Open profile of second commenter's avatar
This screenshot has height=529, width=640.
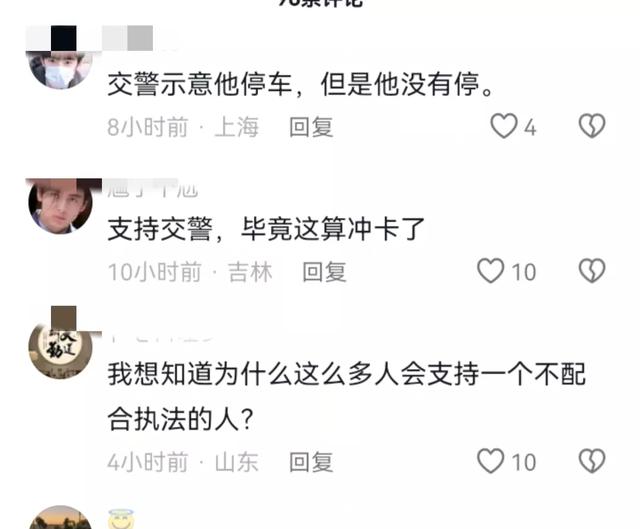[x=60, y=206]
